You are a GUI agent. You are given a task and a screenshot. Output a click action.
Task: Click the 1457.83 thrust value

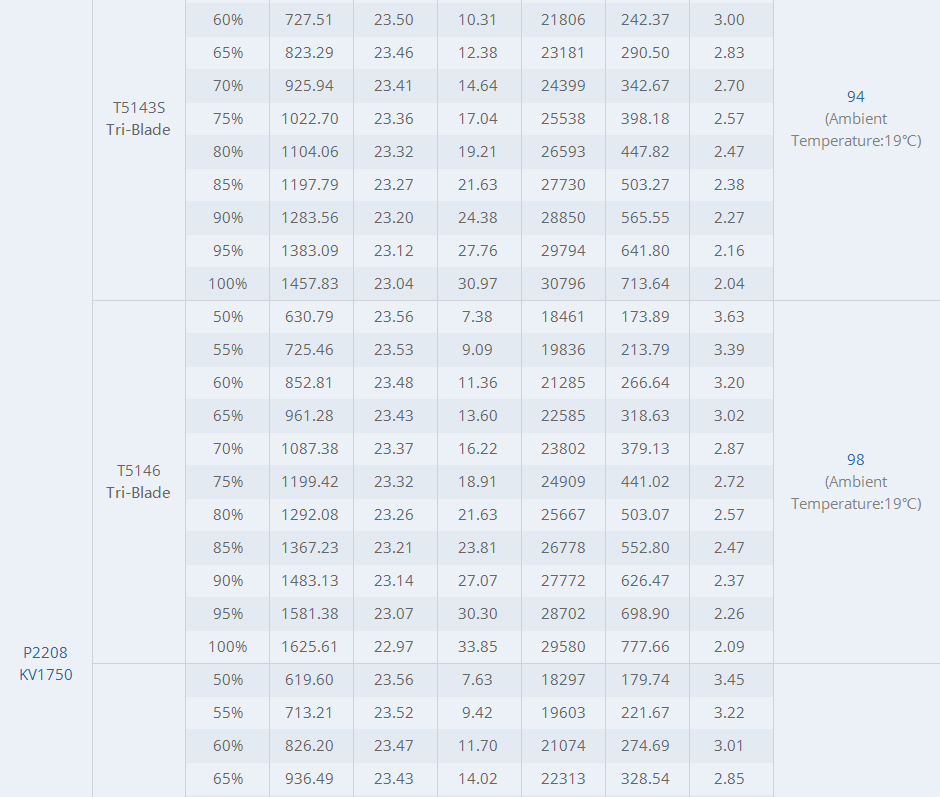click(x=310, y=284)
